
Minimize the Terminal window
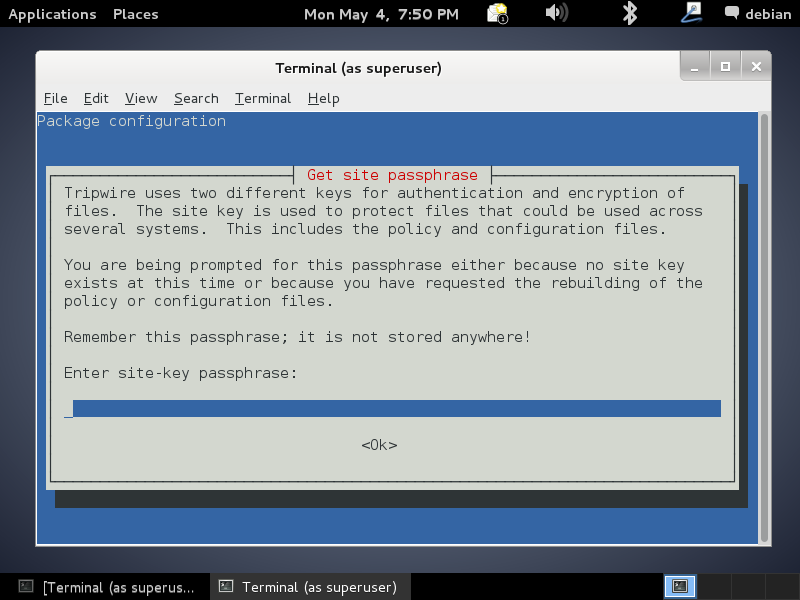pos(694,67)
